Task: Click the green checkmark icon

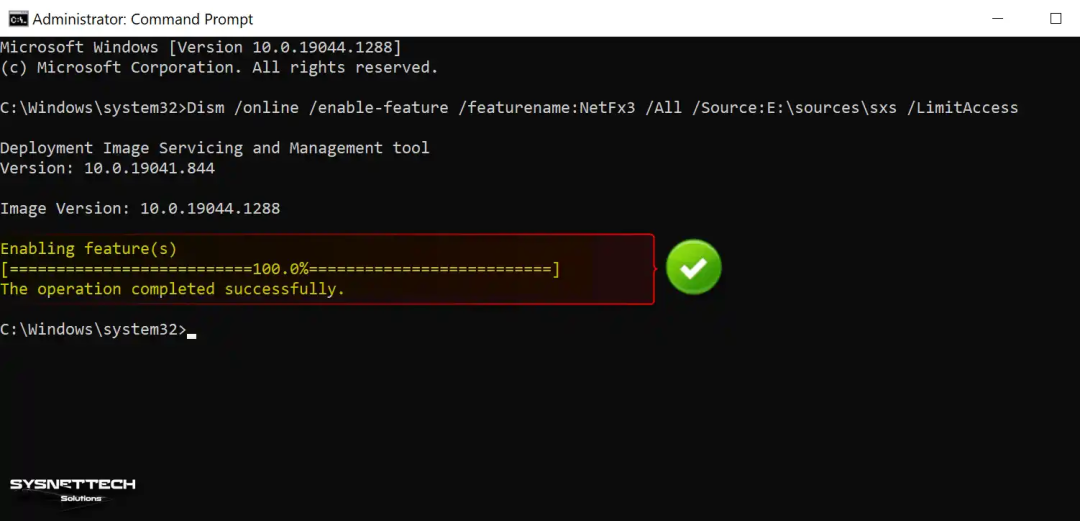Action: click(693, 267)
